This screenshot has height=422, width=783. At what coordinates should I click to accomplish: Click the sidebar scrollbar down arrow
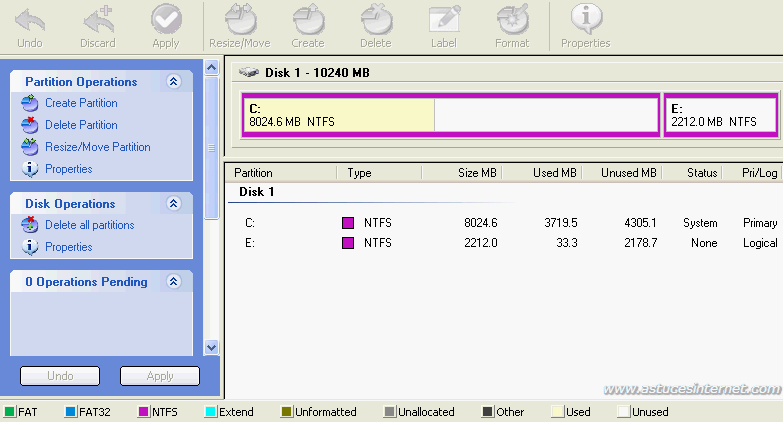[211, 347]
